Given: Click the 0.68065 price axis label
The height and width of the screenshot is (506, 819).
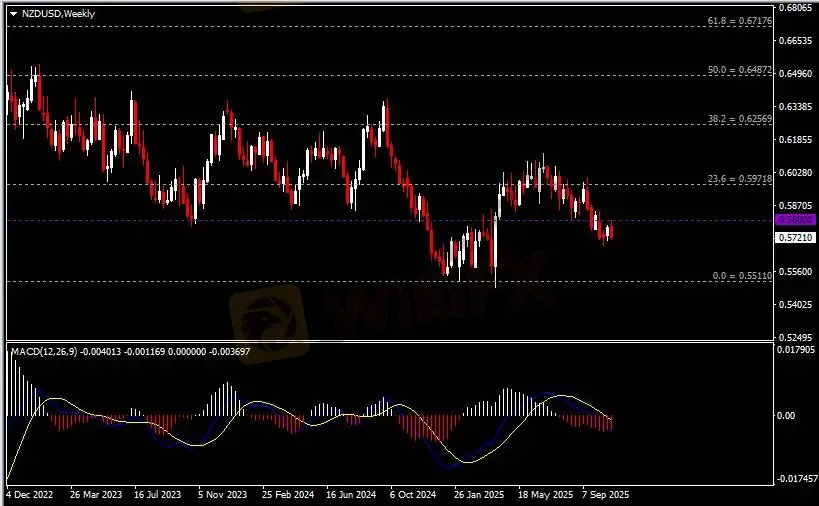Looking at the screenshot, I should 796,8.
